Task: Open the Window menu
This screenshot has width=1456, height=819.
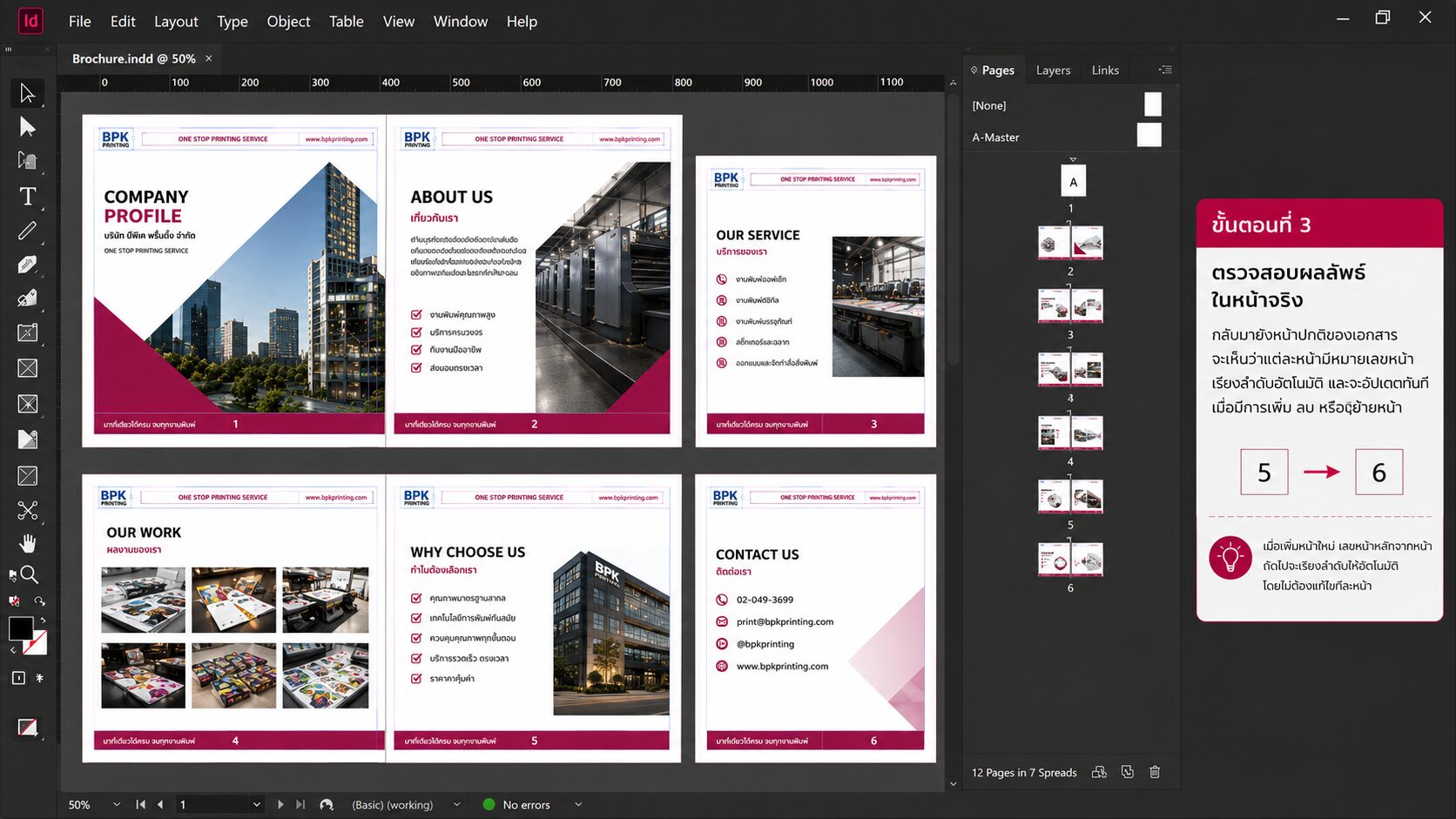Action: [461, 21]
